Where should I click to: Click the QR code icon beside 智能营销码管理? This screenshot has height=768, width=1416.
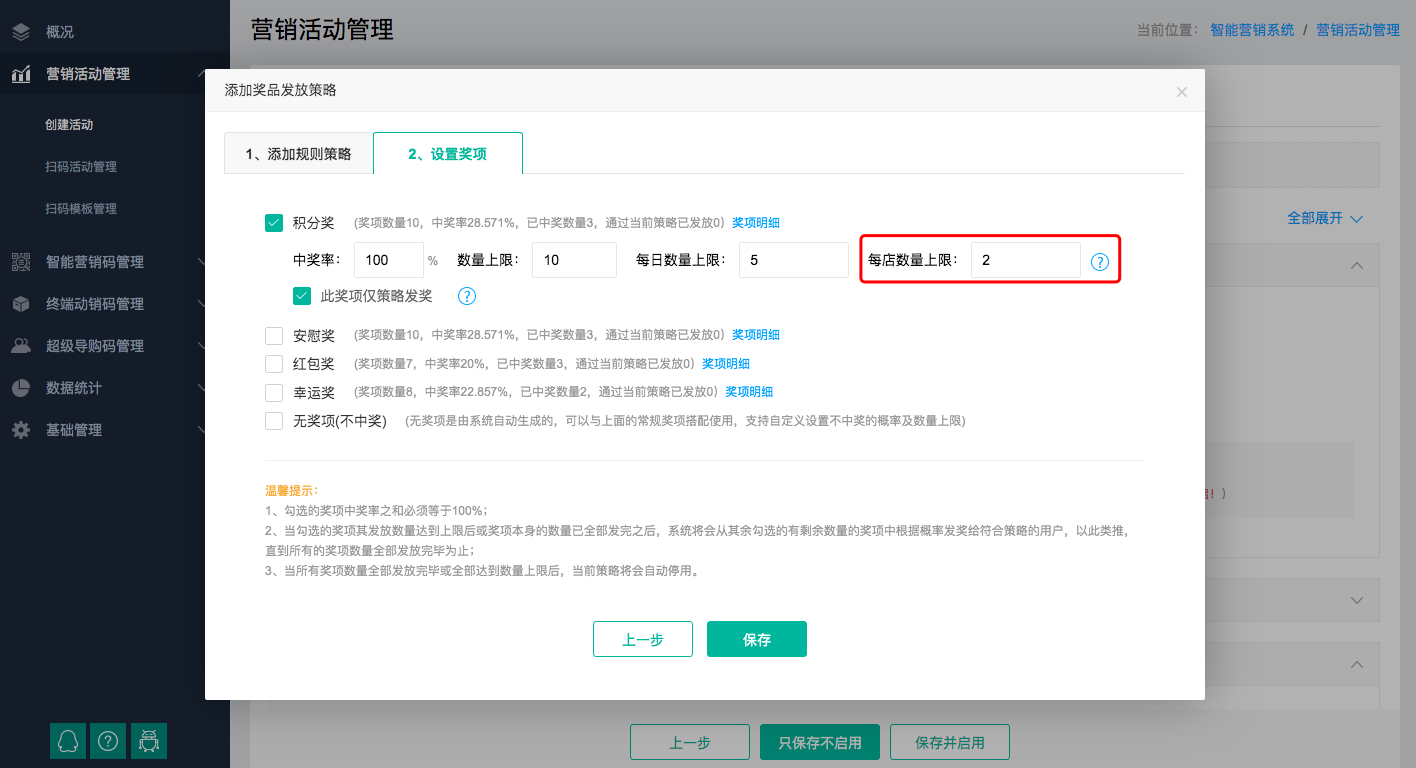point(21,262)
